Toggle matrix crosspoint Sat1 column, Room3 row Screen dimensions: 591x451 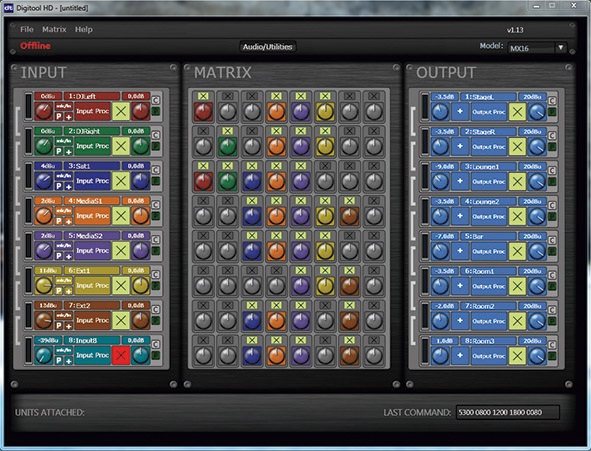[252, 340]
